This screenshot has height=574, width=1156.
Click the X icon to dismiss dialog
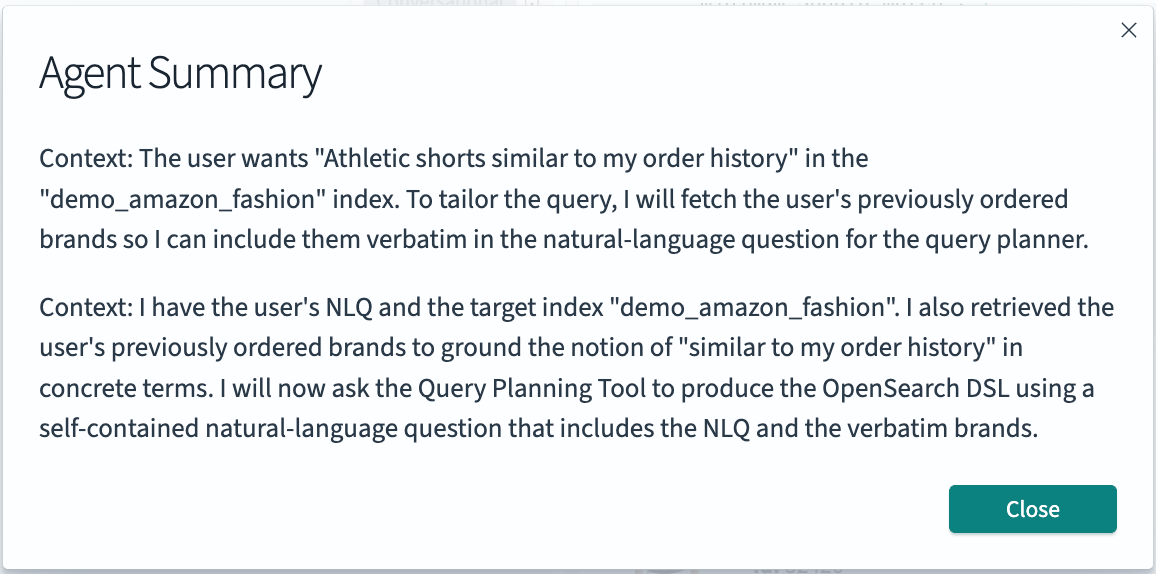(x=1128, y=30)
